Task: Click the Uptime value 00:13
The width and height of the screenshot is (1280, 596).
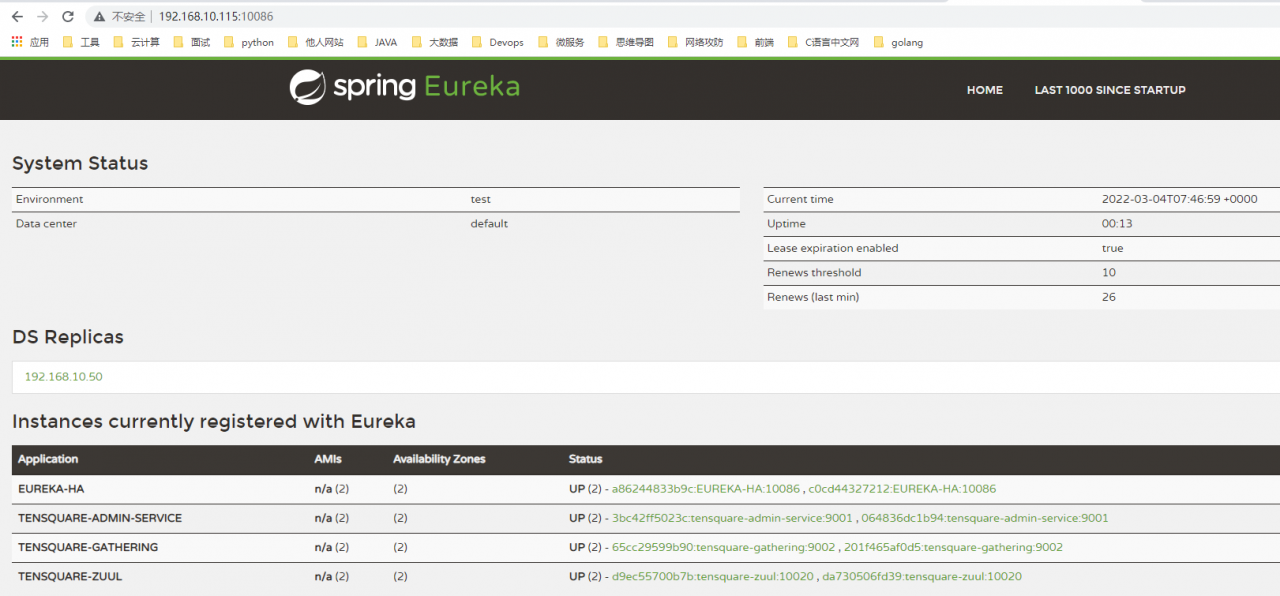Action: tap(1117, 224)
